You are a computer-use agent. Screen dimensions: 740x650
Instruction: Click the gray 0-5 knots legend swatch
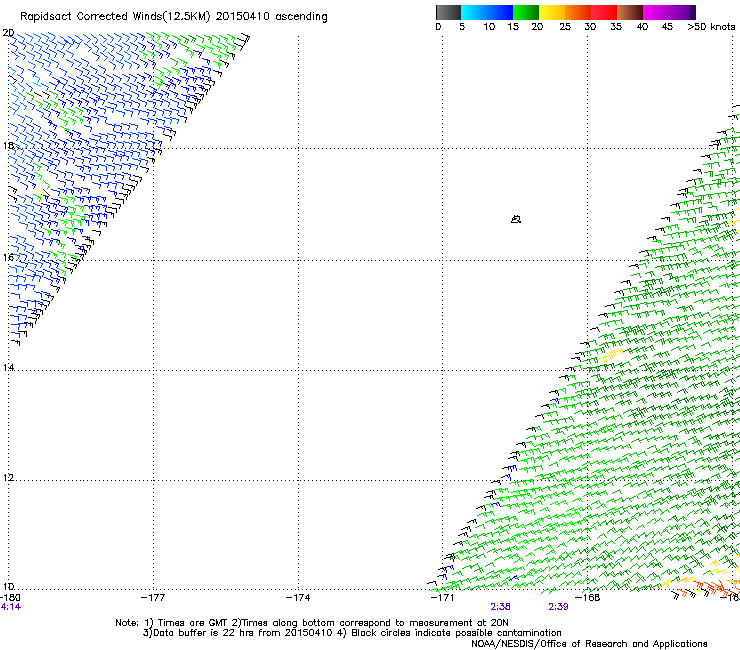[448, 12]
